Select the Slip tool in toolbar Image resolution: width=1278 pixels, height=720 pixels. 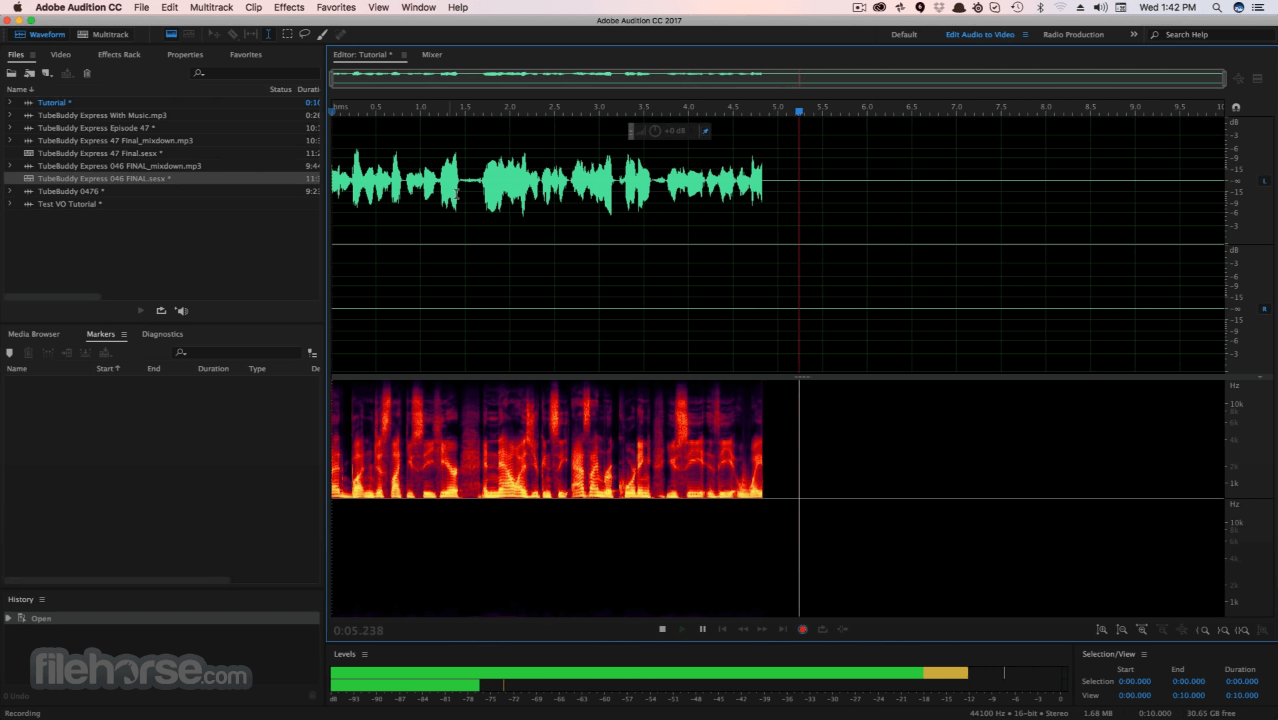251,34
